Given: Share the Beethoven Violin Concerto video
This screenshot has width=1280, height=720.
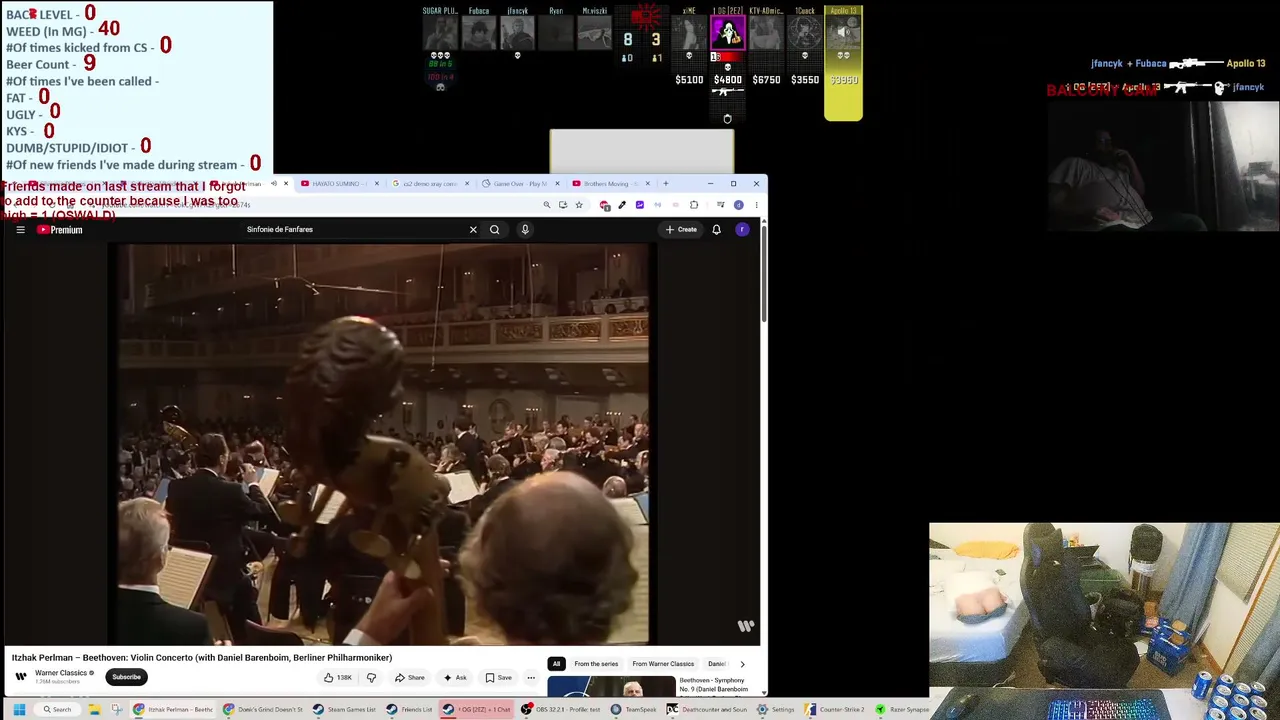Looking at the screenshot, I should point(409,678).
